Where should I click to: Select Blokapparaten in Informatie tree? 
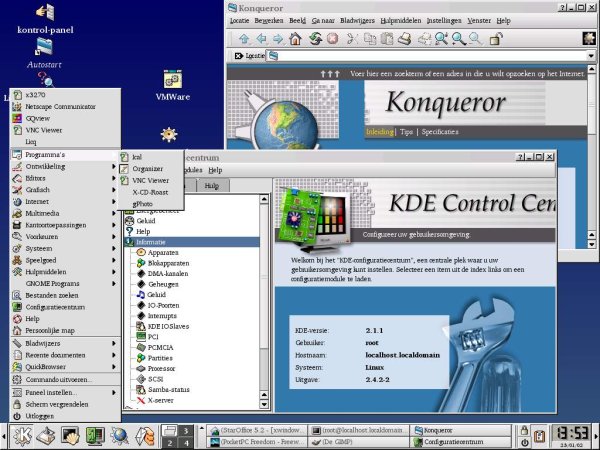tap(163, 263)
